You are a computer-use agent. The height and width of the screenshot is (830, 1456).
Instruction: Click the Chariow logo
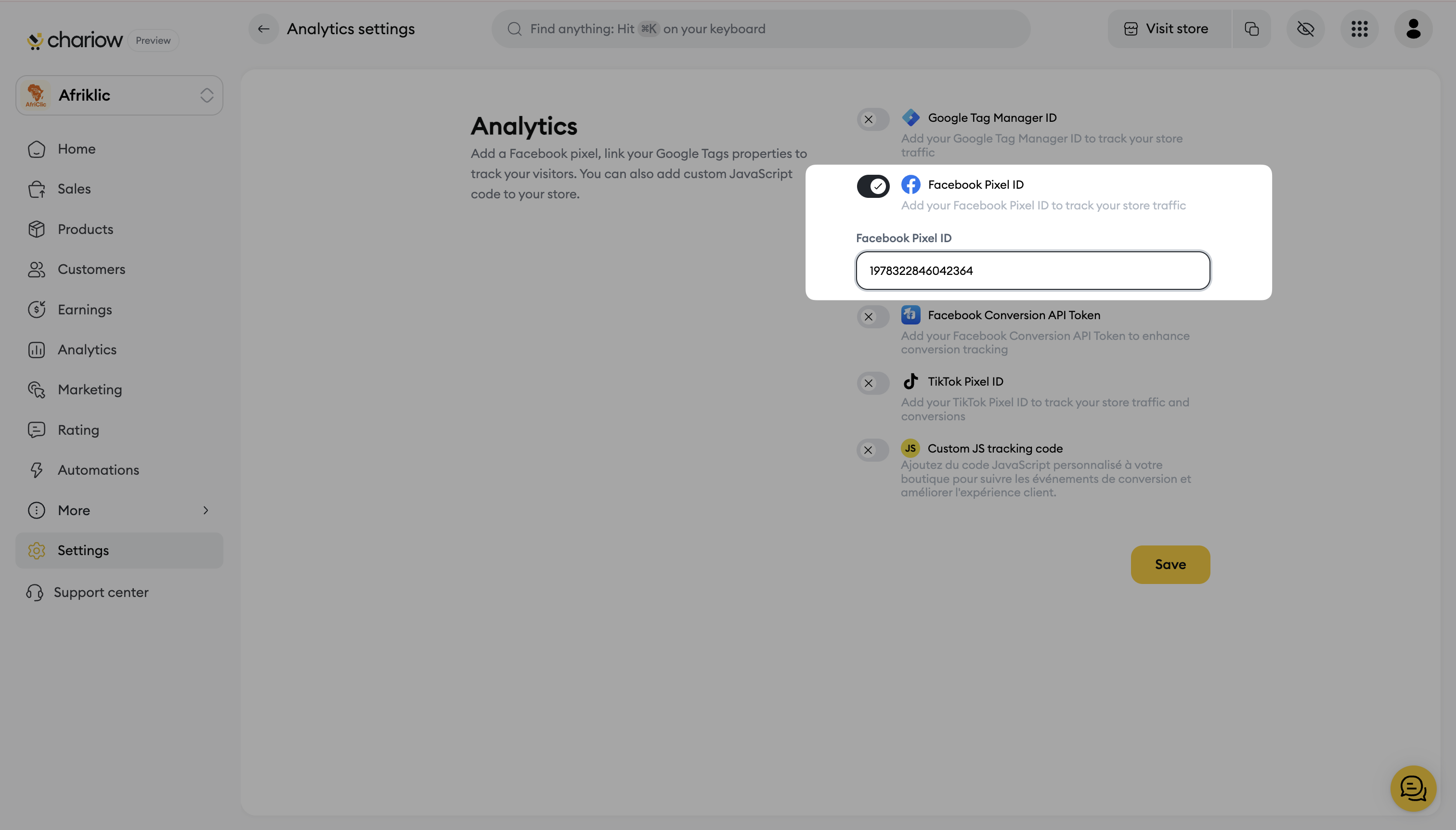[75, 40]
